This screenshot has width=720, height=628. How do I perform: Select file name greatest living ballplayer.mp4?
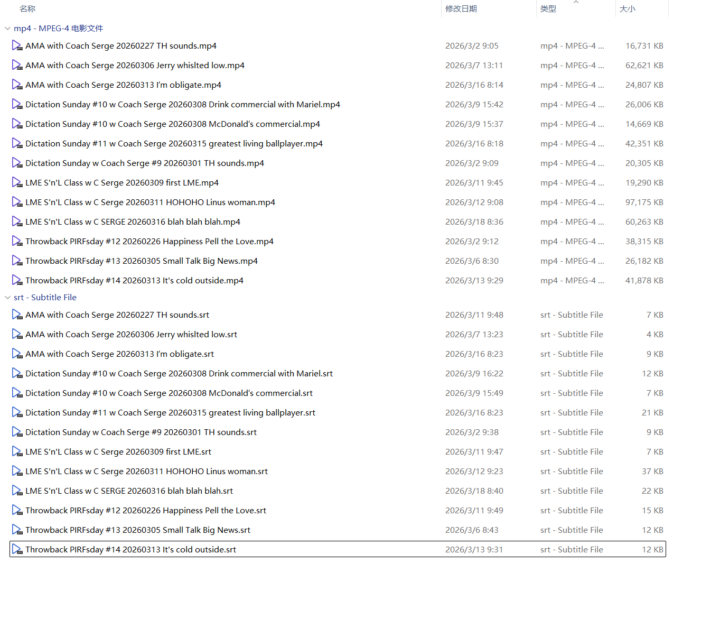(x=174, y=144)
